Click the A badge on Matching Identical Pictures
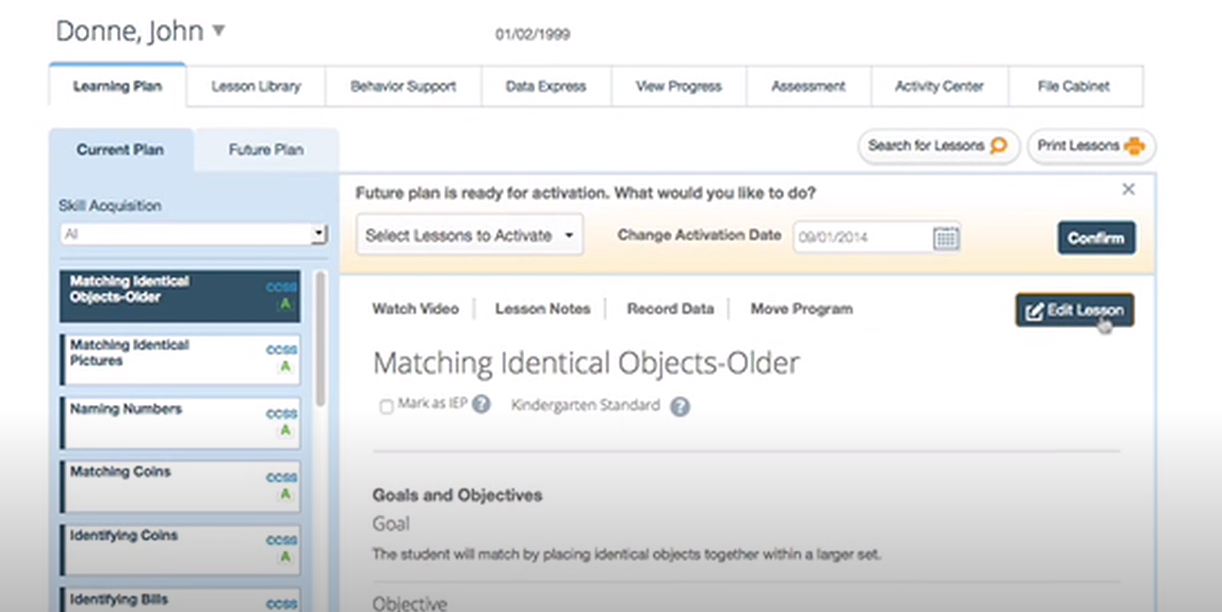 (x=285, y=367)
